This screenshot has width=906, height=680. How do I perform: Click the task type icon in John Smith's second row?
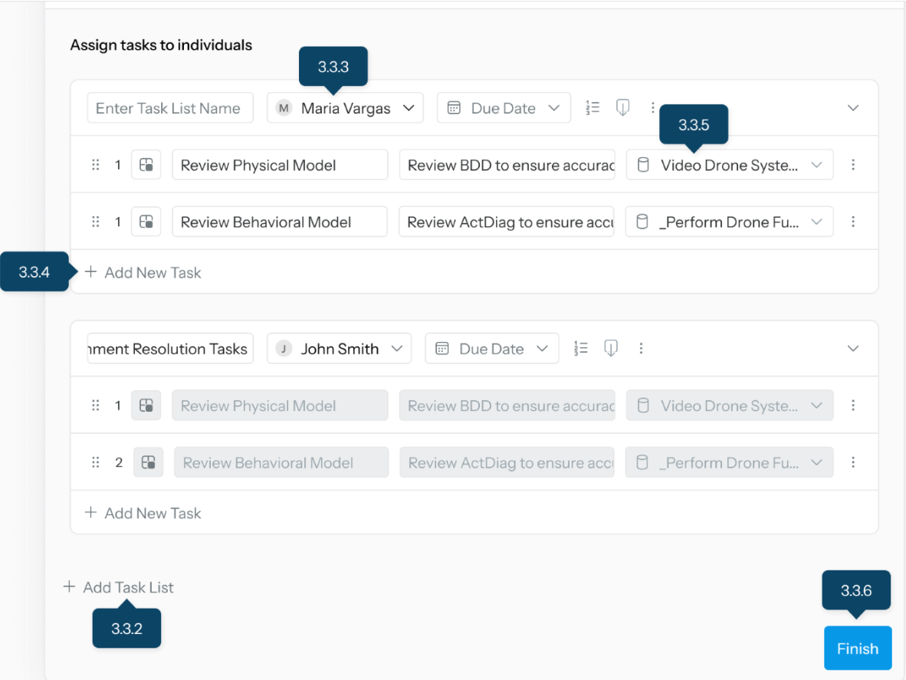pos(148,462)
